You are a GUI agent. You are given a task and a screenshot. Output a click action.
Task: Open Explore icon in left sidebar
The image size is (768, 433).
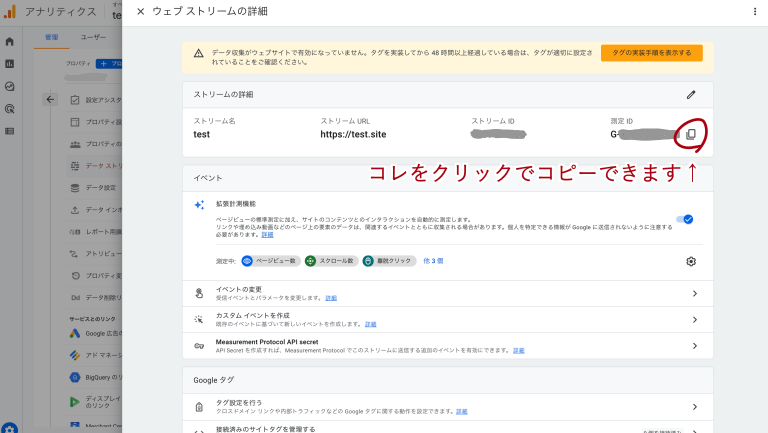click(9, 86)
